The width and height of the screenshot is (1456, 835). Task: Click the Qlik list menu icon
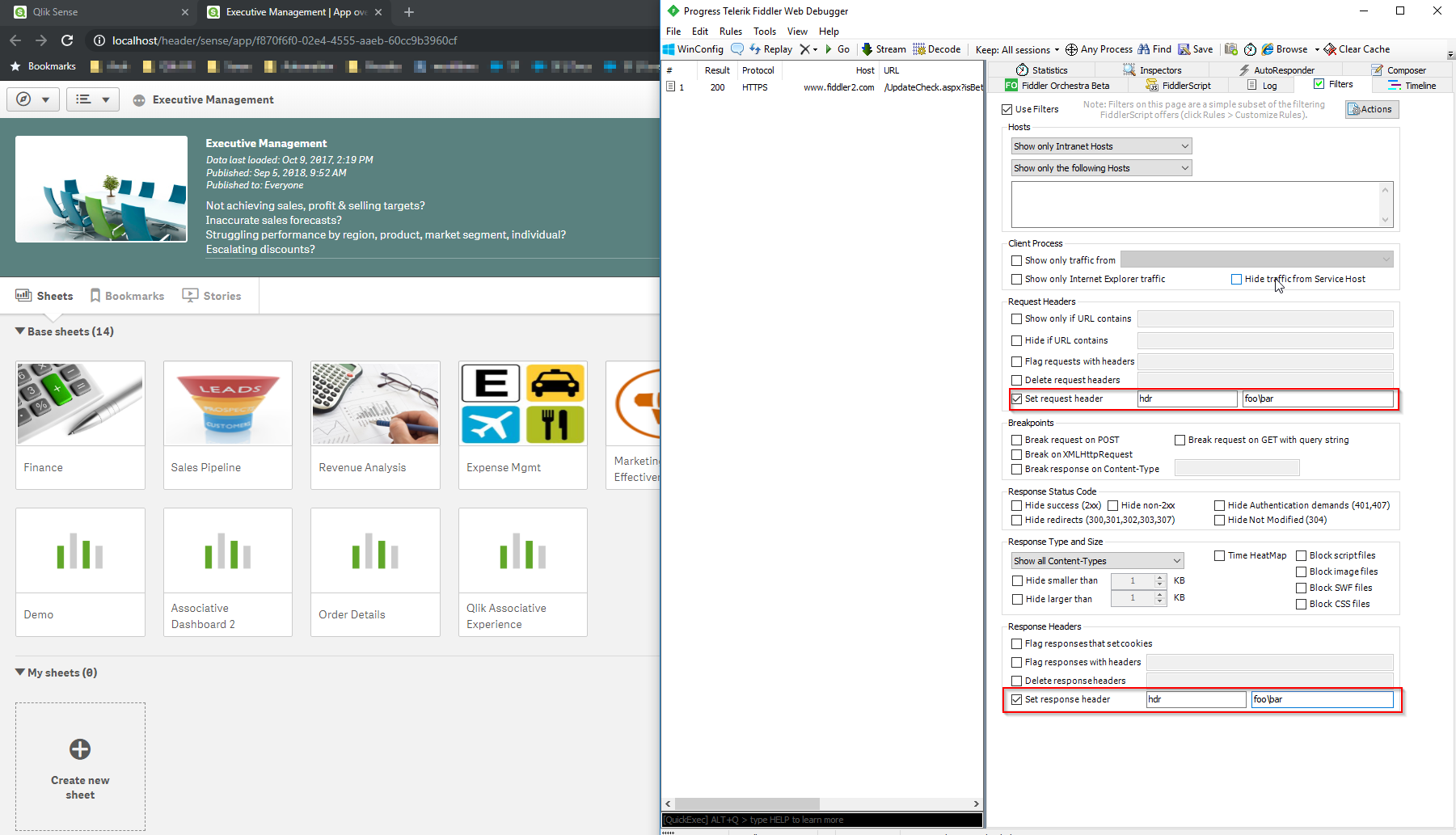point(83,99)
